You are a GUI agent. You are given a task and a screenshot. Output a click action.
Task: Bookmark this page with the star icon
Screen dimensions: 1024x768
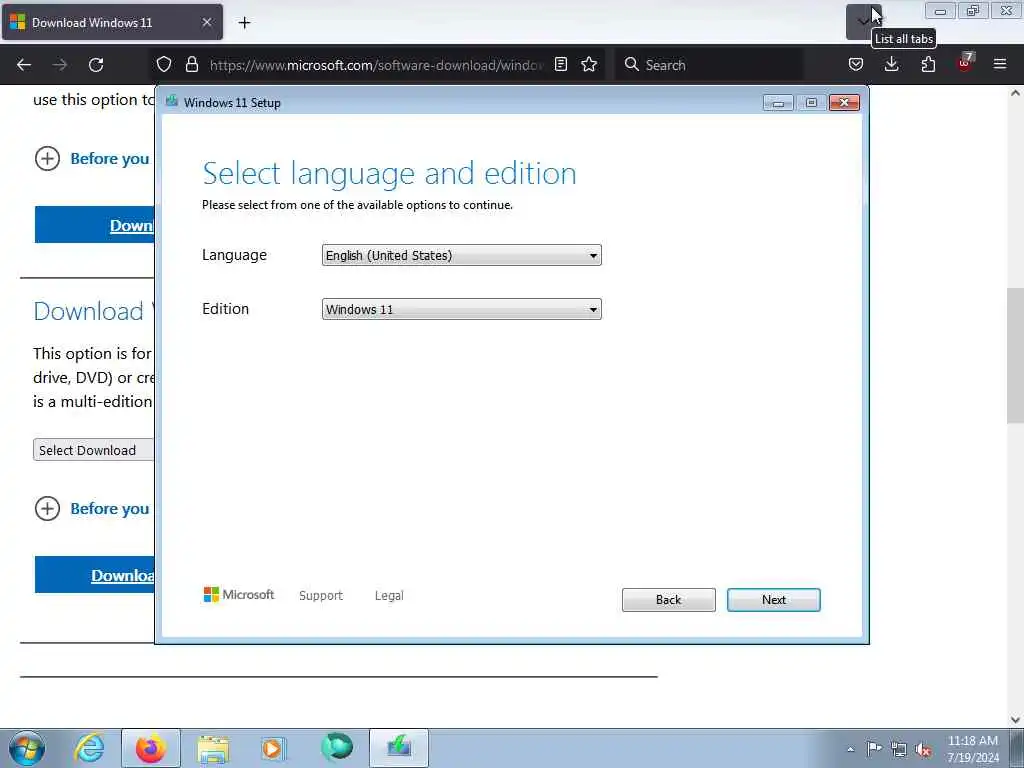[589, 64]
